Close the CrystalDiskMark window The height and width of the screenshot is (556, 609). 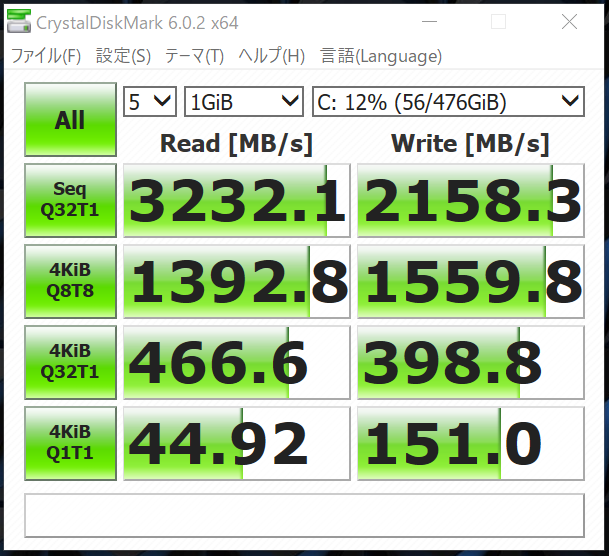569,22
